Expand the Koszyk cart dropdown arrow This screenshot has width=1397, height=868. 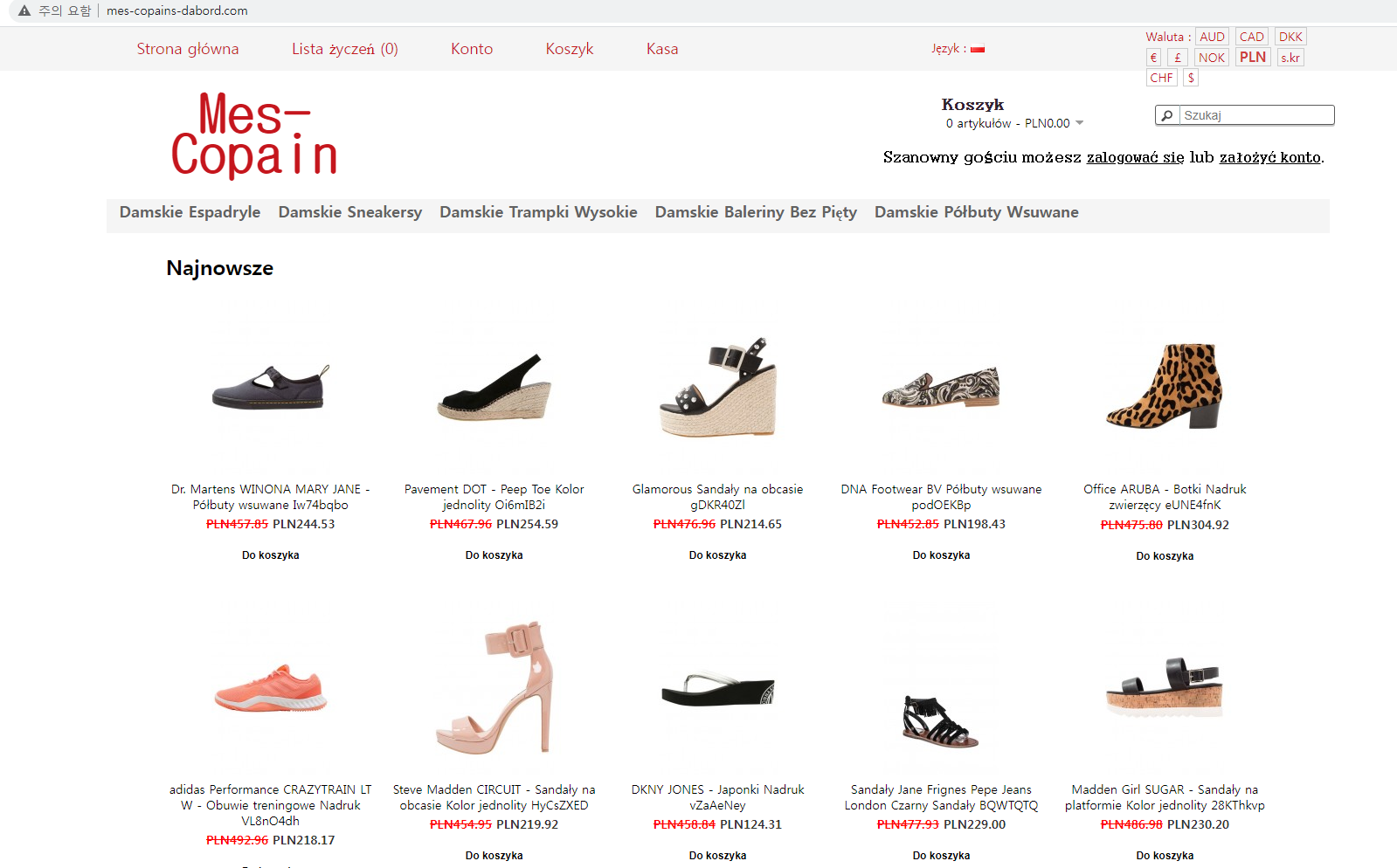(1080, 123)
